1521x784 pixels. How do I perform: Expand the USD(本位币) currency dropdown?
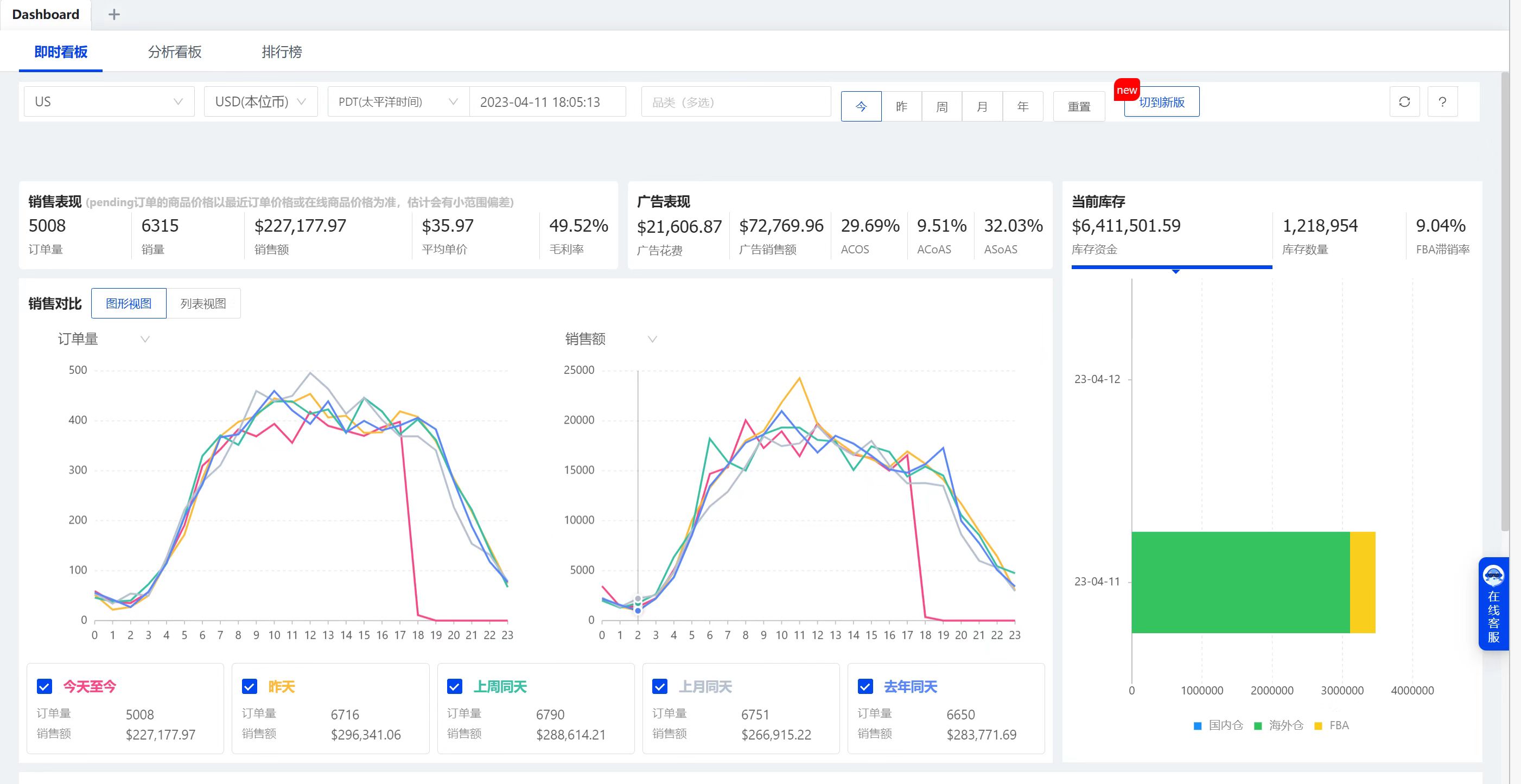pyautogui.click(x=260, y=101)
